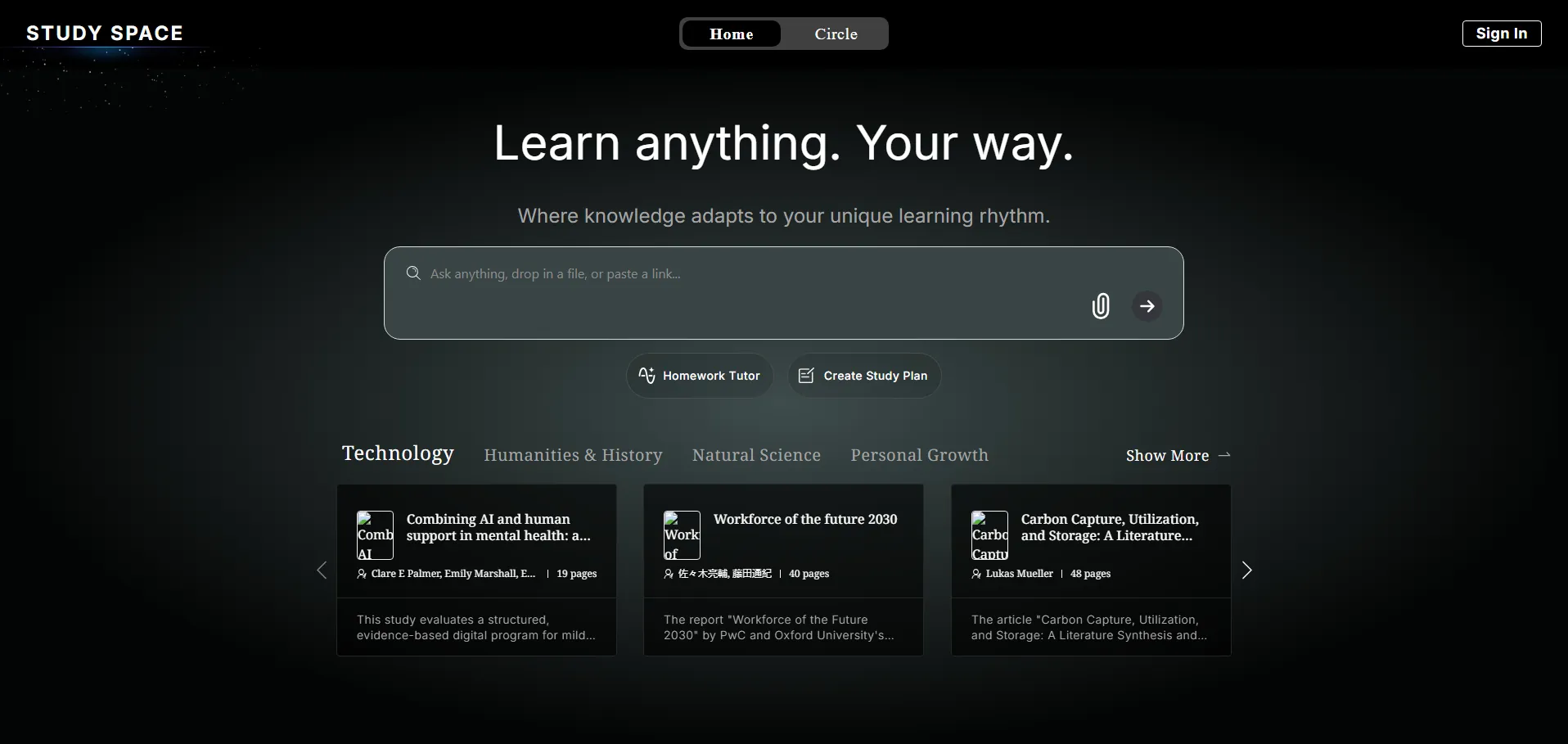Expand the list via Show More arrow

click(1224, 455)
